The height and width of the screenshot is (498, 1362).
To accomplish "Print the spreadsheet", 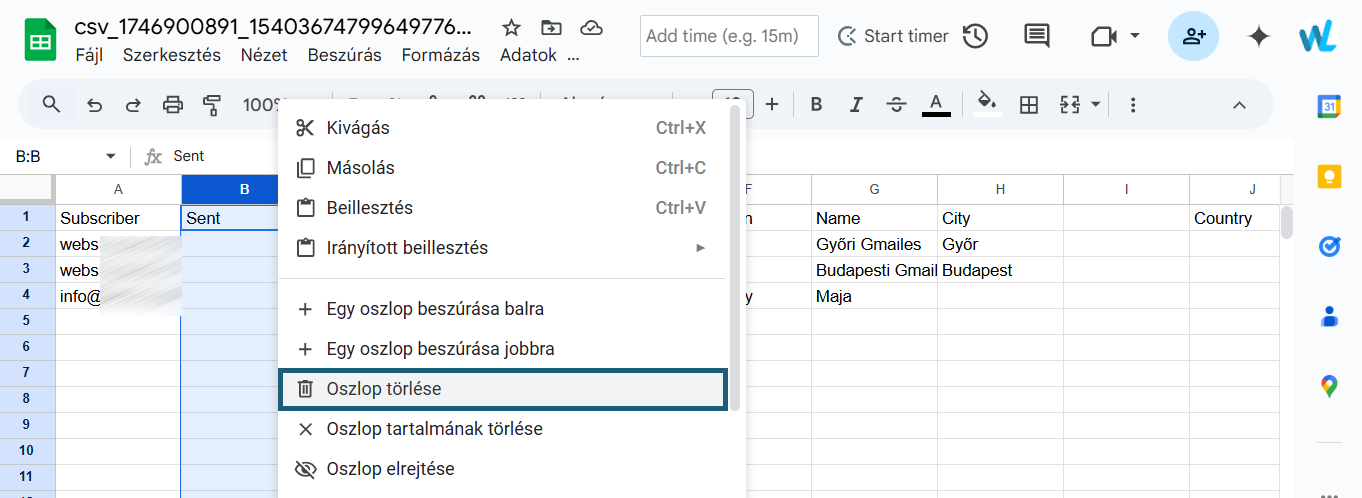I will click(x=173, y=104).
